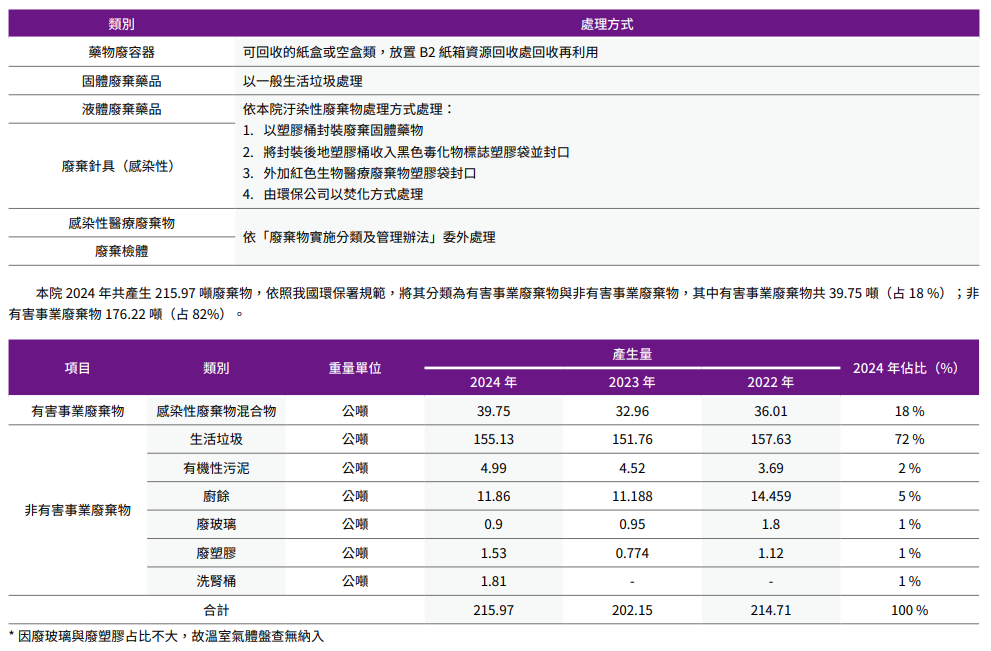The height and width of the screenshot is (651, 991).
Task: Click the 36.01 value
Action: (x=770, y=411)
